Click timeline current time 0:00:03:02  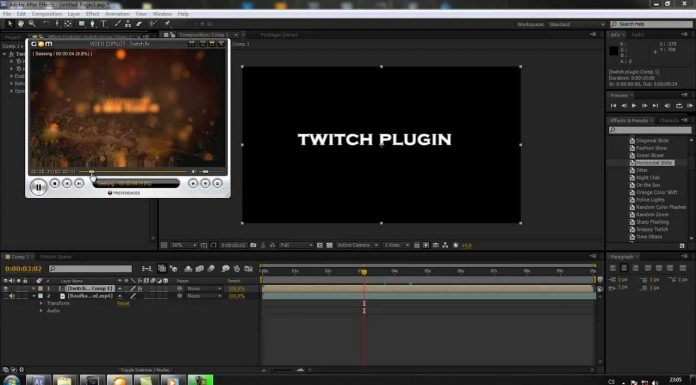pos(23,269)
